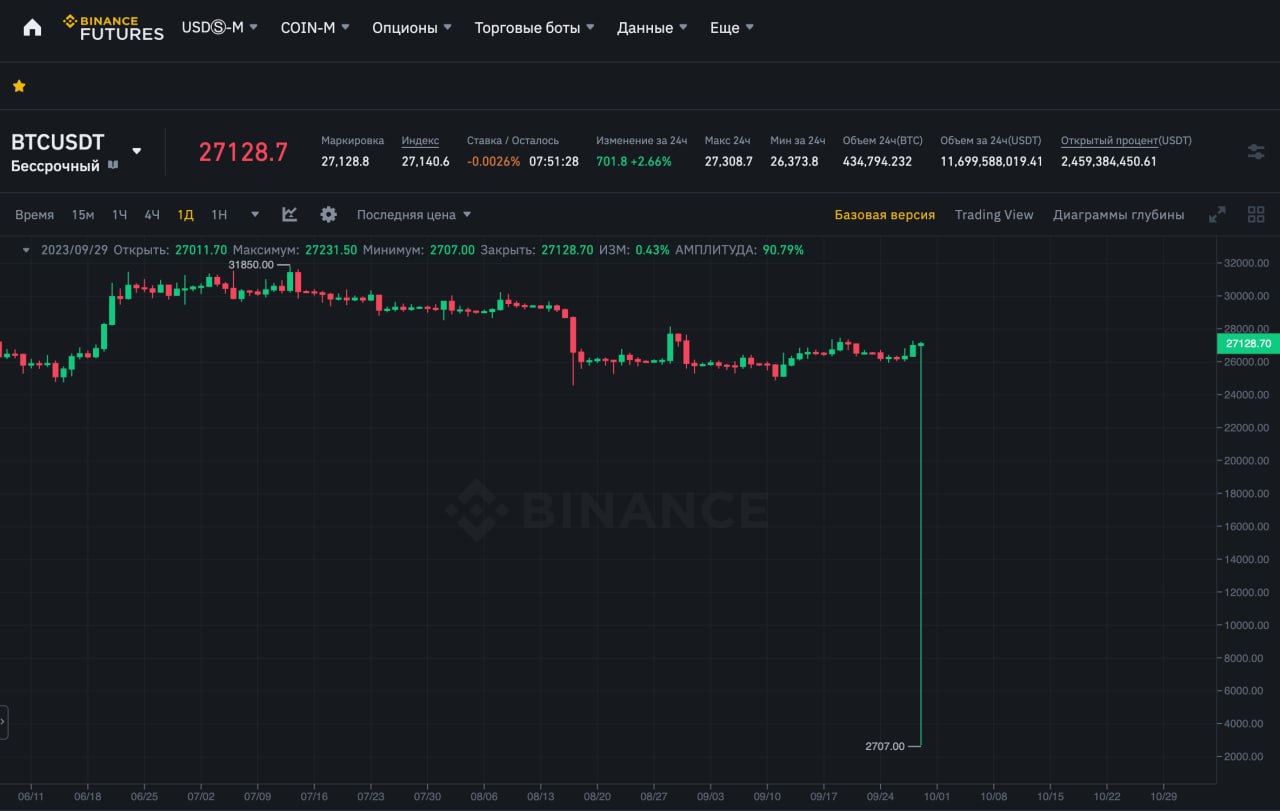Switch to the Trading View tab
The width and height of the screenshot is (1280, 811).
coord(993,215)
